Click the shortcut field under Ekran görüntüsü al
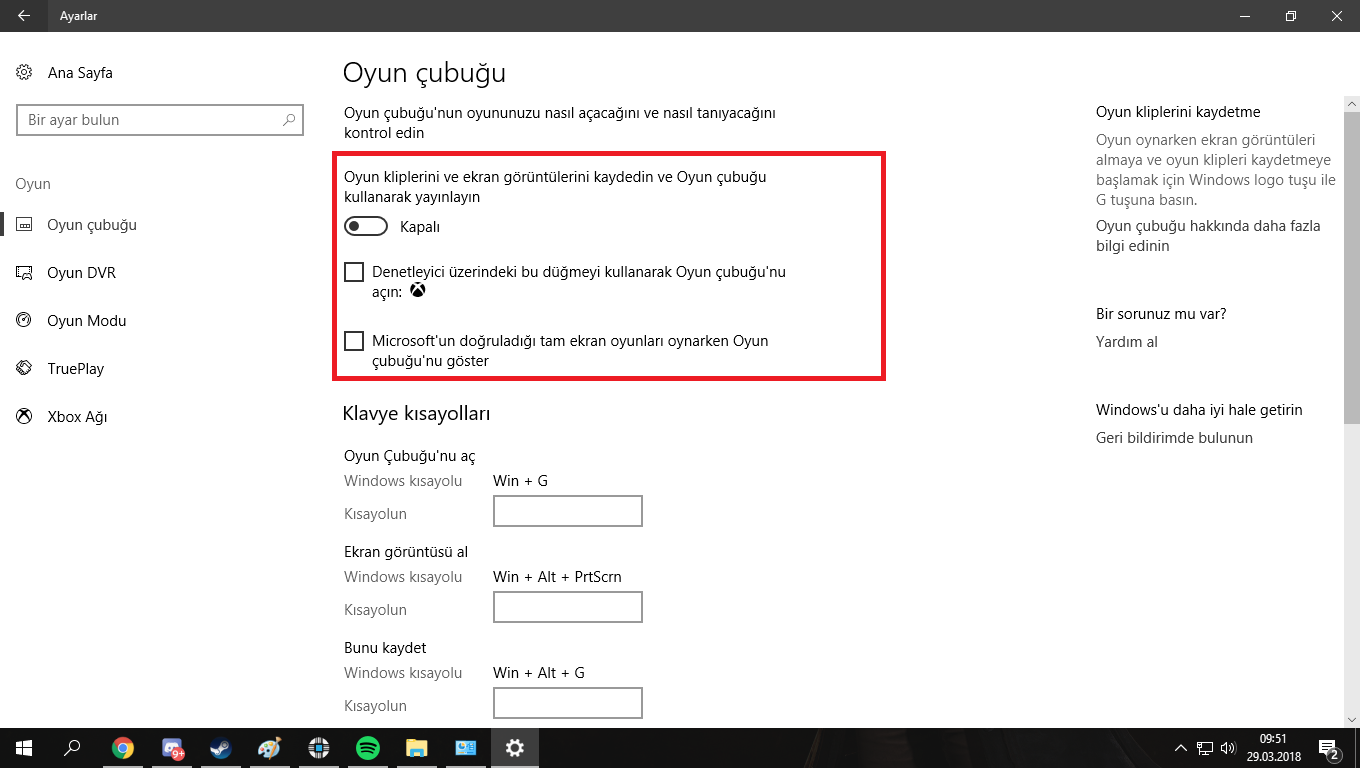Image resolution: width=1360 pixels, height=768 pixels. (x=568, y=607)
